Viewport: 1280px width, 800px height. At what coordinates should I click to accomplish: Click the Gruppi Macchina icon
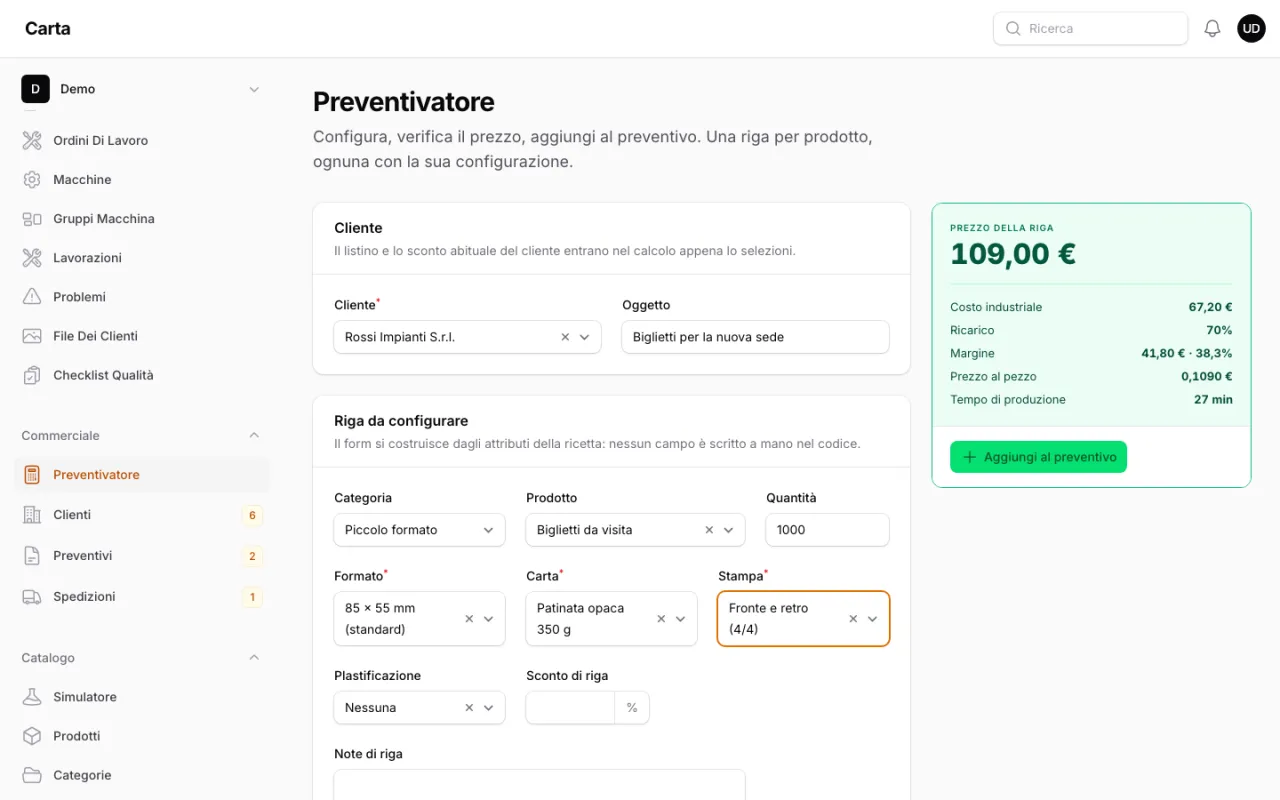[x=32, y=219]
